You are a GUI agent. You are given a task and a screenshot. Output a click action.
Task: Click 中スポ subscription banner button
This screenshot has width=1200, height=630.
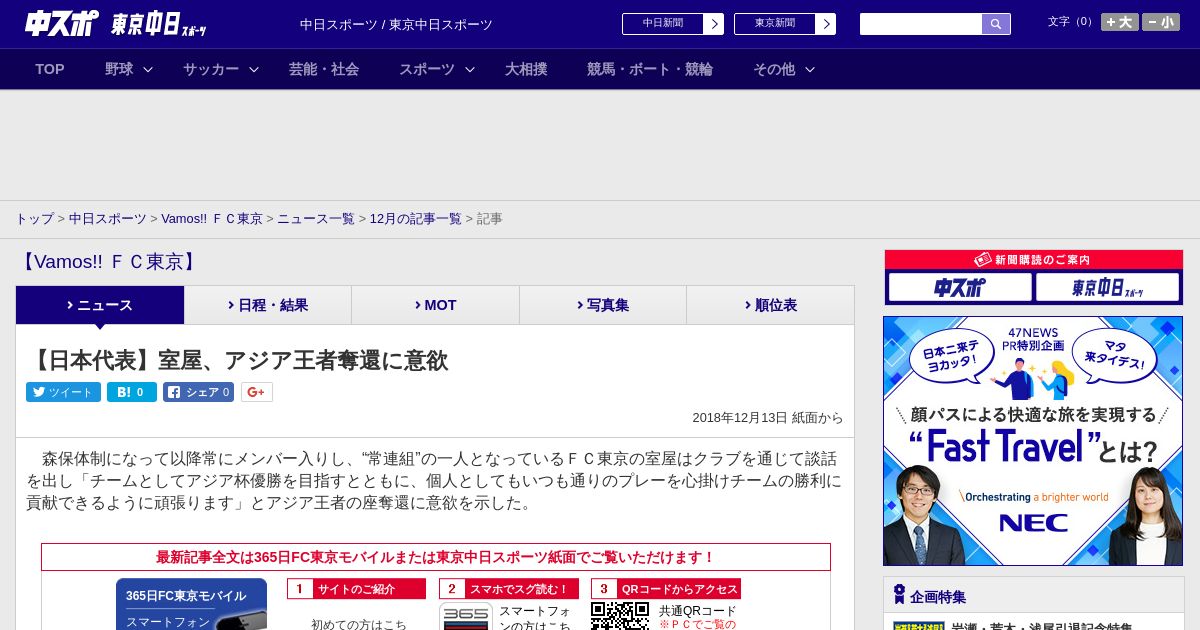960,288
